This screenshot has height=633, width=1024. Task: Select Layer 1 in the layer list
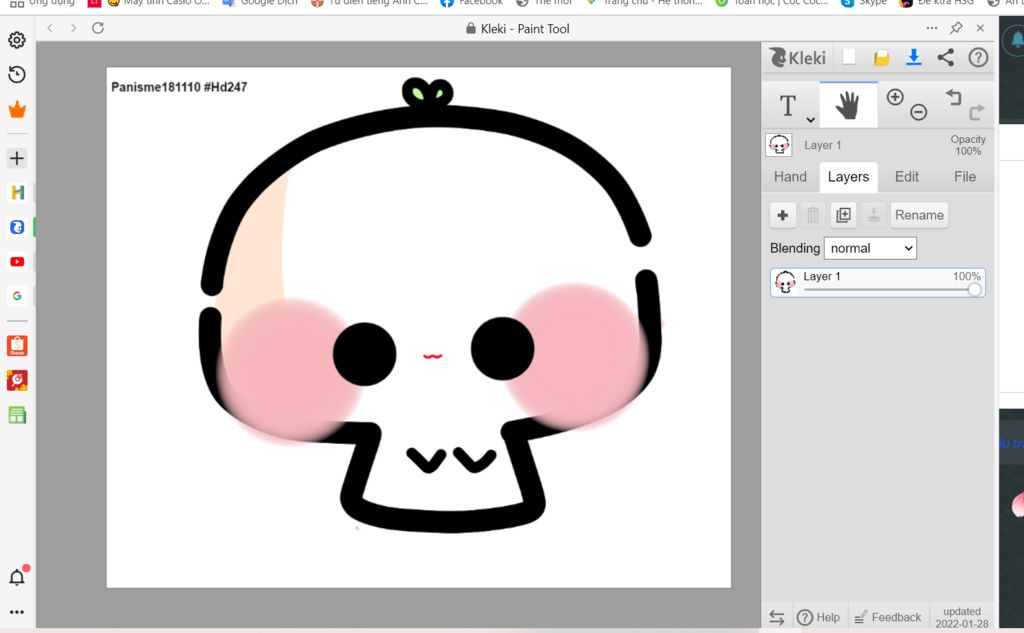tap(877, 283)
